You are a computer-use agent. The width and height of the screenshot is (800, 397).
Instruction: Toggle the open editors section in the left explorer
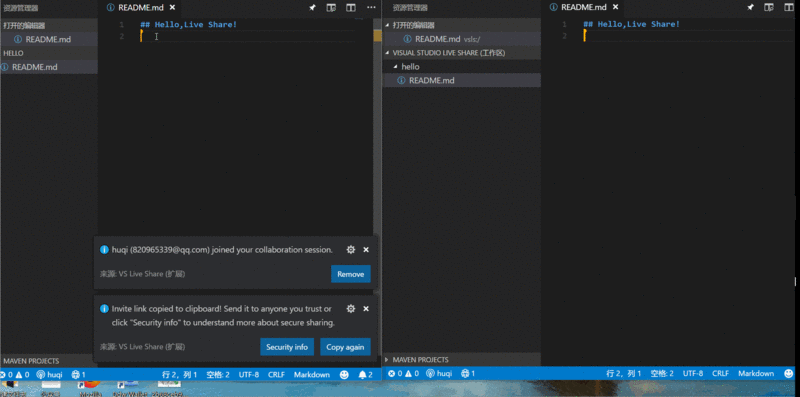pos(49,25)
